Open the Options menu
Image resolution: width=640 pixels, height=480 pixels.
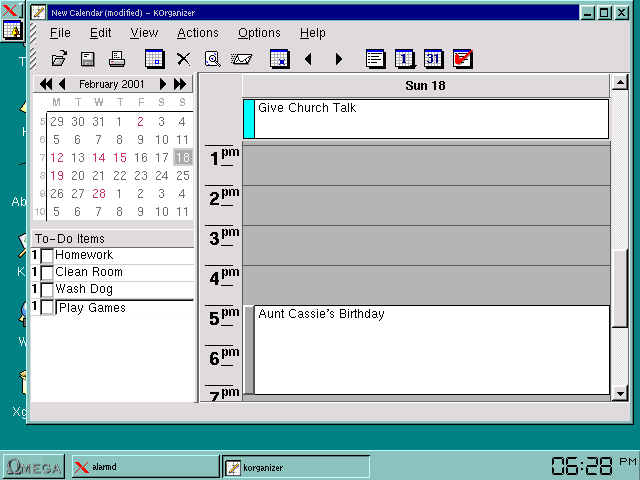tap(259, 33)
